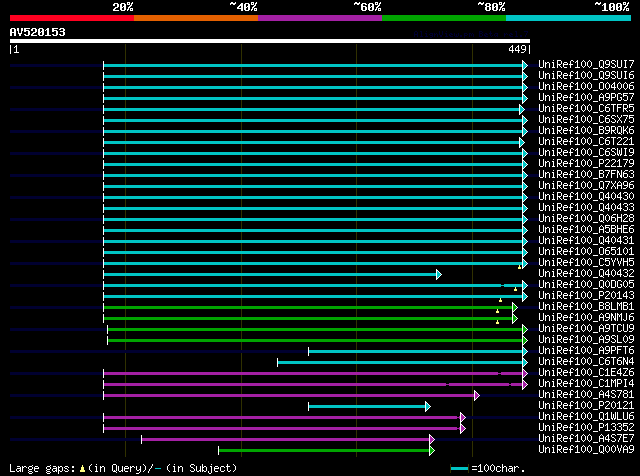
Task: Click the purple alignment bar for A4S7E7
Action: (x=286, y=440)
